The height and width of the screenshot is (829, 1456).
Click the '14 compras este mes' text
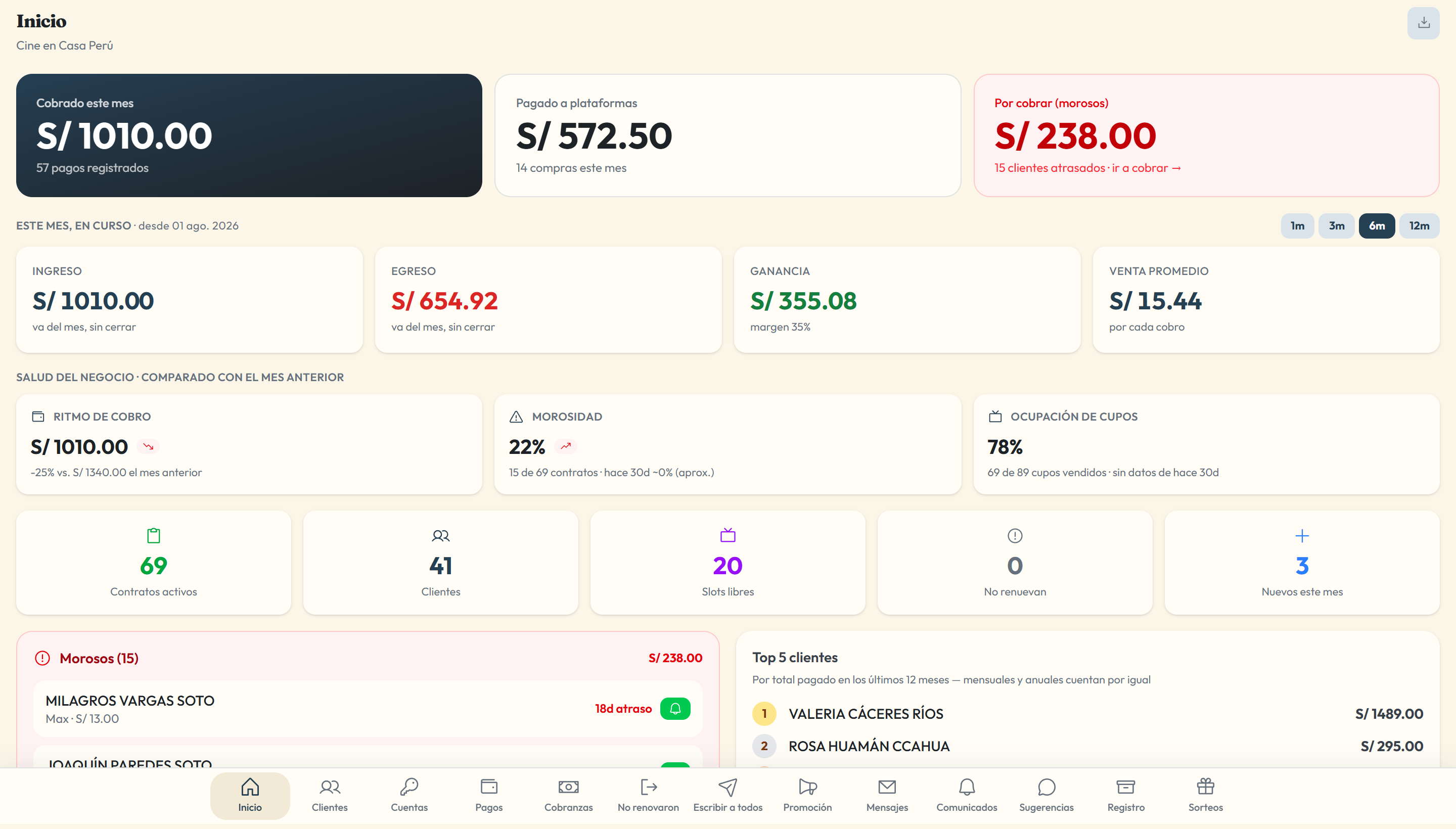[x=571, y=168]
